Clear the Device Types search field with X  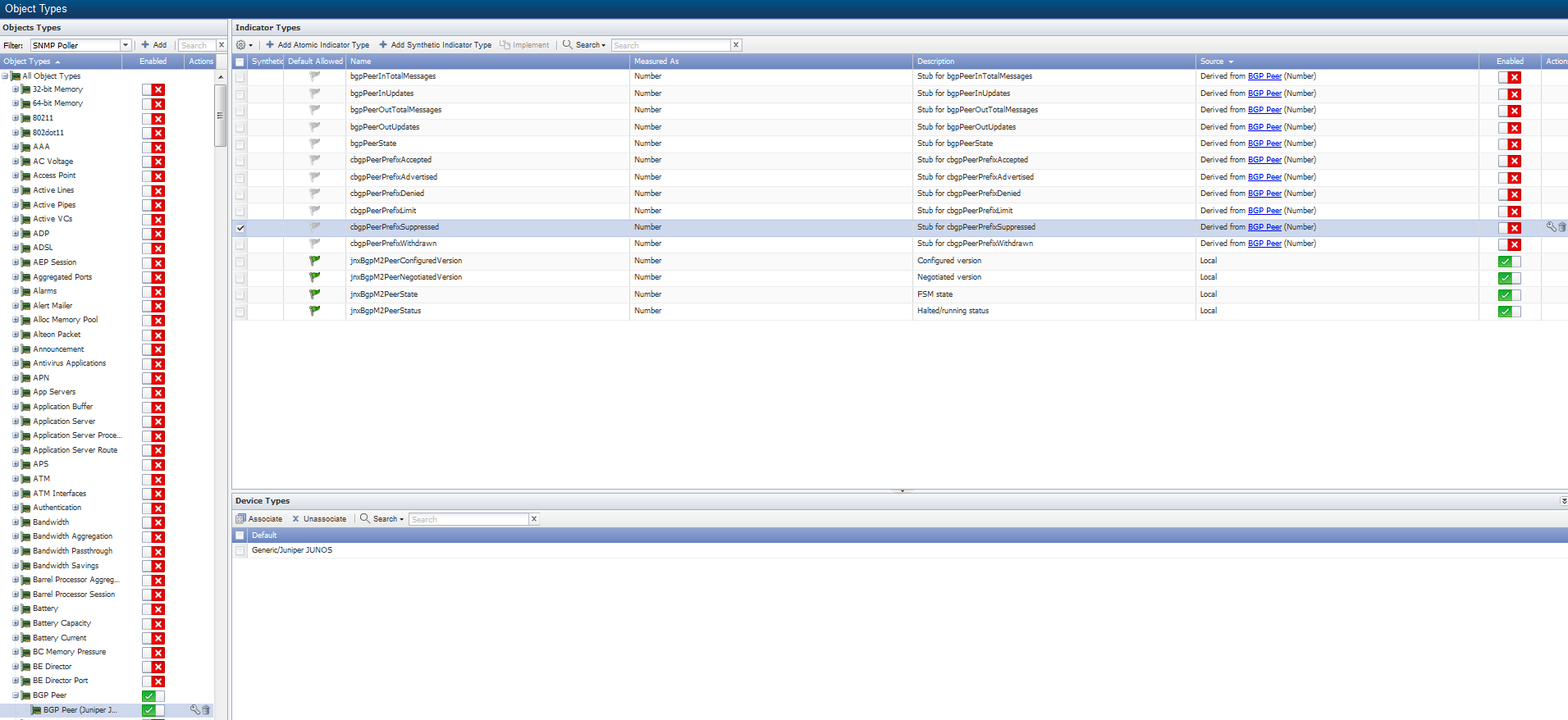tap(534, 519)
